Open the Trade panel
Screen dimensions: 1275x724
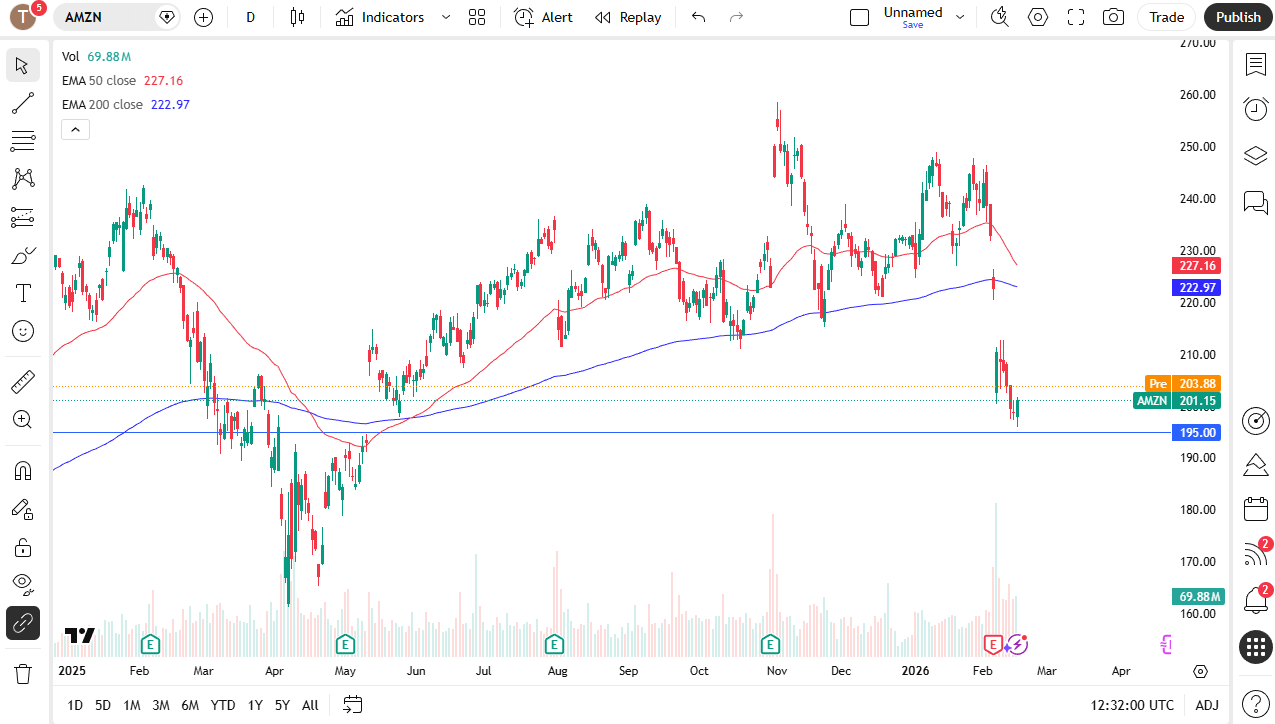click(x=1166, y=17)
